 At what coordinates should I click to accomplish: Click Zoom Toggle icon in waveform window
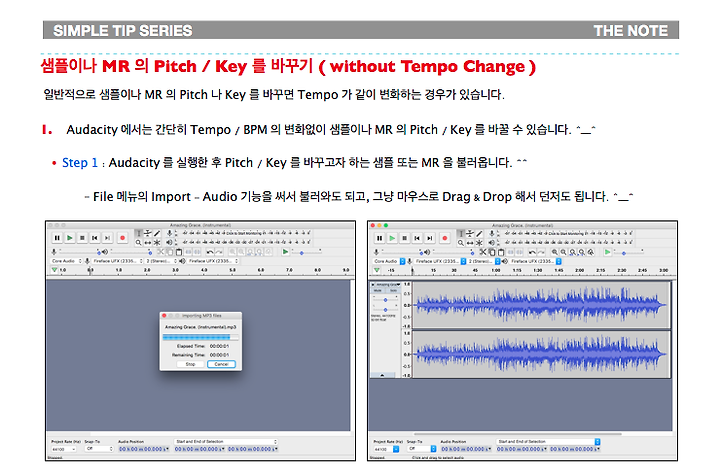click(x=591, y=252)
